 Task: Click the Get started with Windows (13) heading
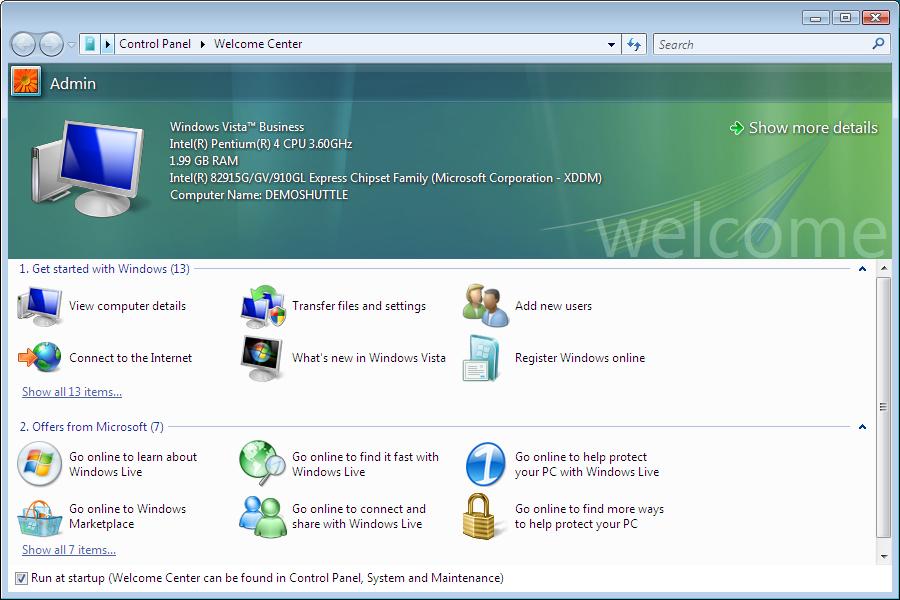(x=104, y=269)
